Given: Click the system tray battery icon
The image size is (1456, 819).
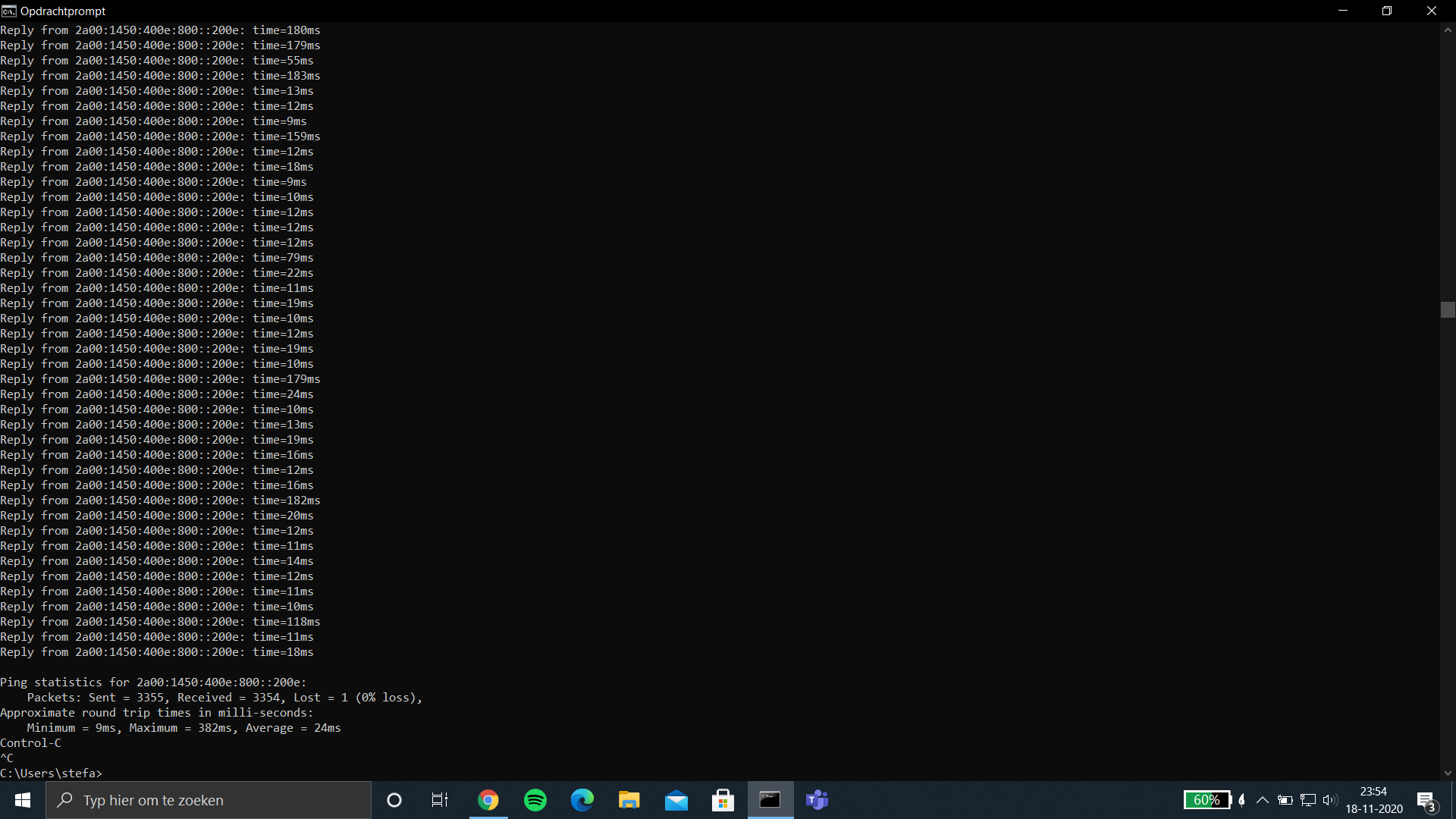Looking at the screenshot, I should point(1285,800).
